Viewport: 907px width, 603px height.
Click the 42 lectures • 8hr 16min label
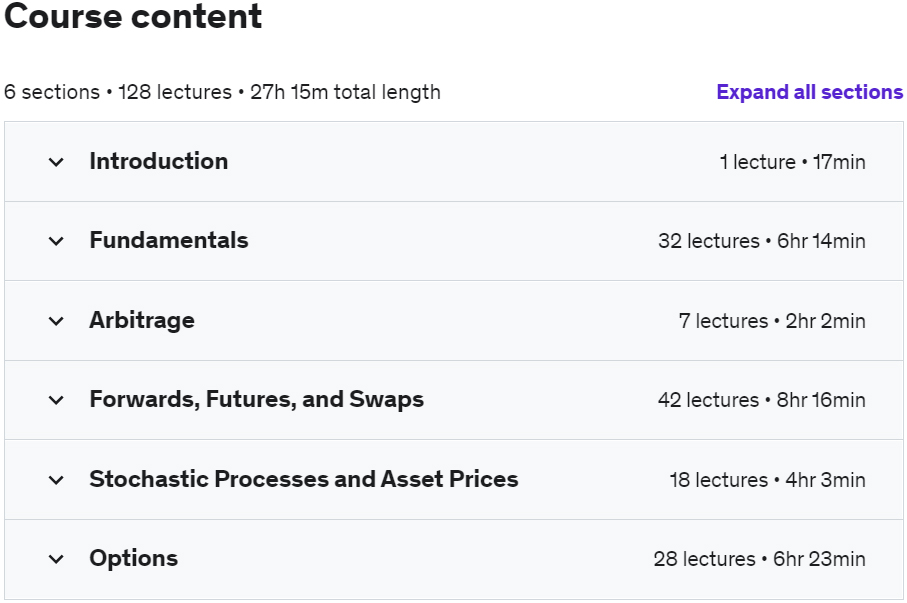click(761, 400)
